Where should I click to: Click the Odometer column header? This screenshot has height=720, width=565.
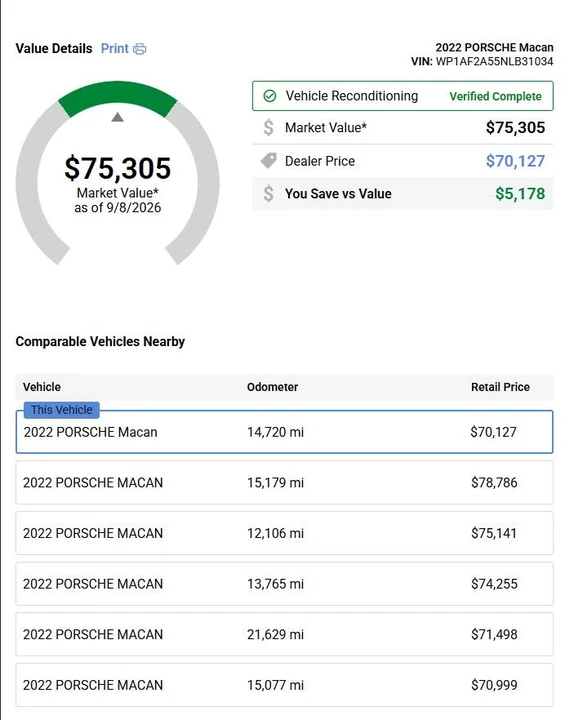click(x=272, y=387)
